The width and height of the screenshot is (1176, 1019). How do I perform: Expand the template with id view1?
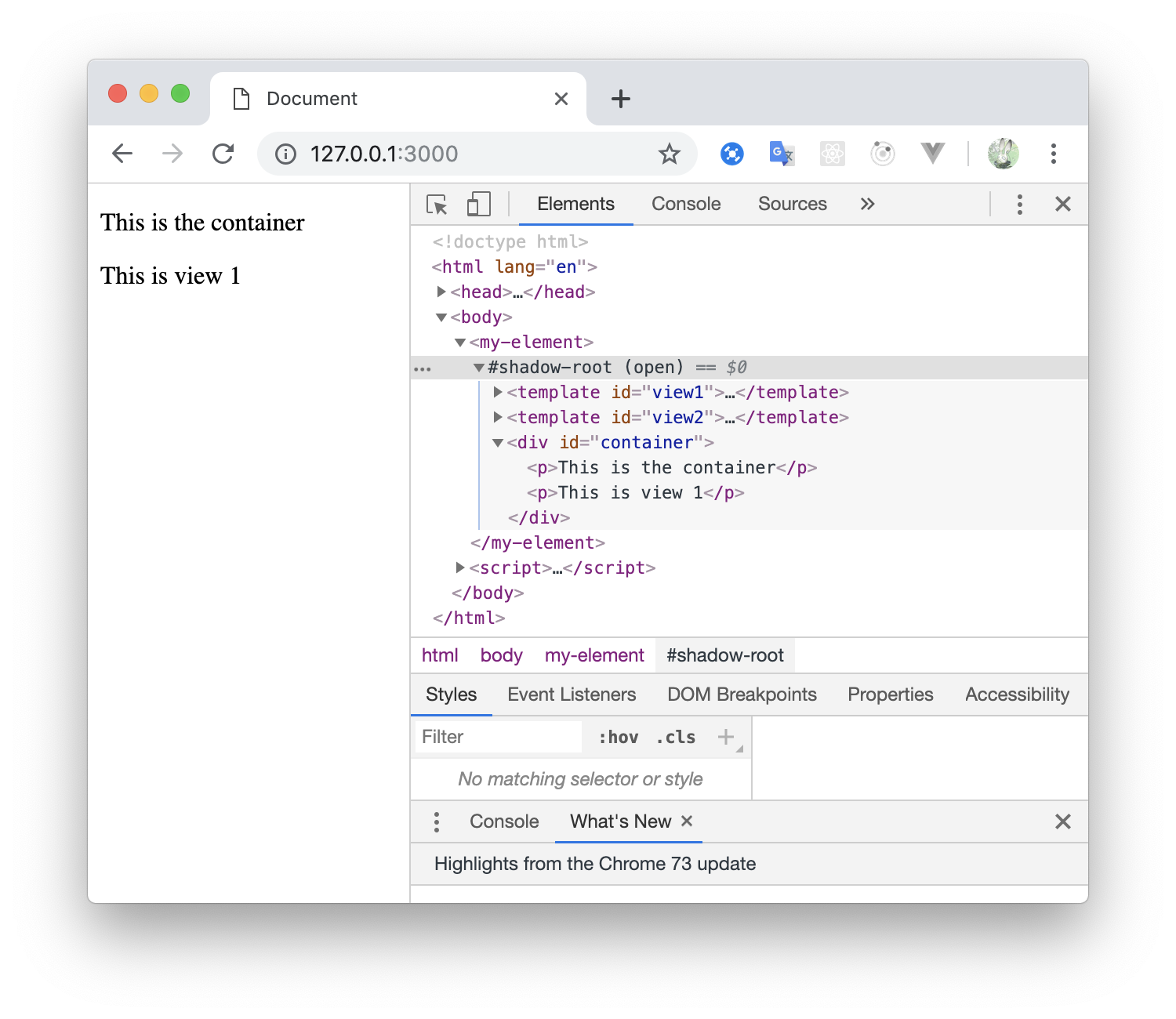point(498,392)
